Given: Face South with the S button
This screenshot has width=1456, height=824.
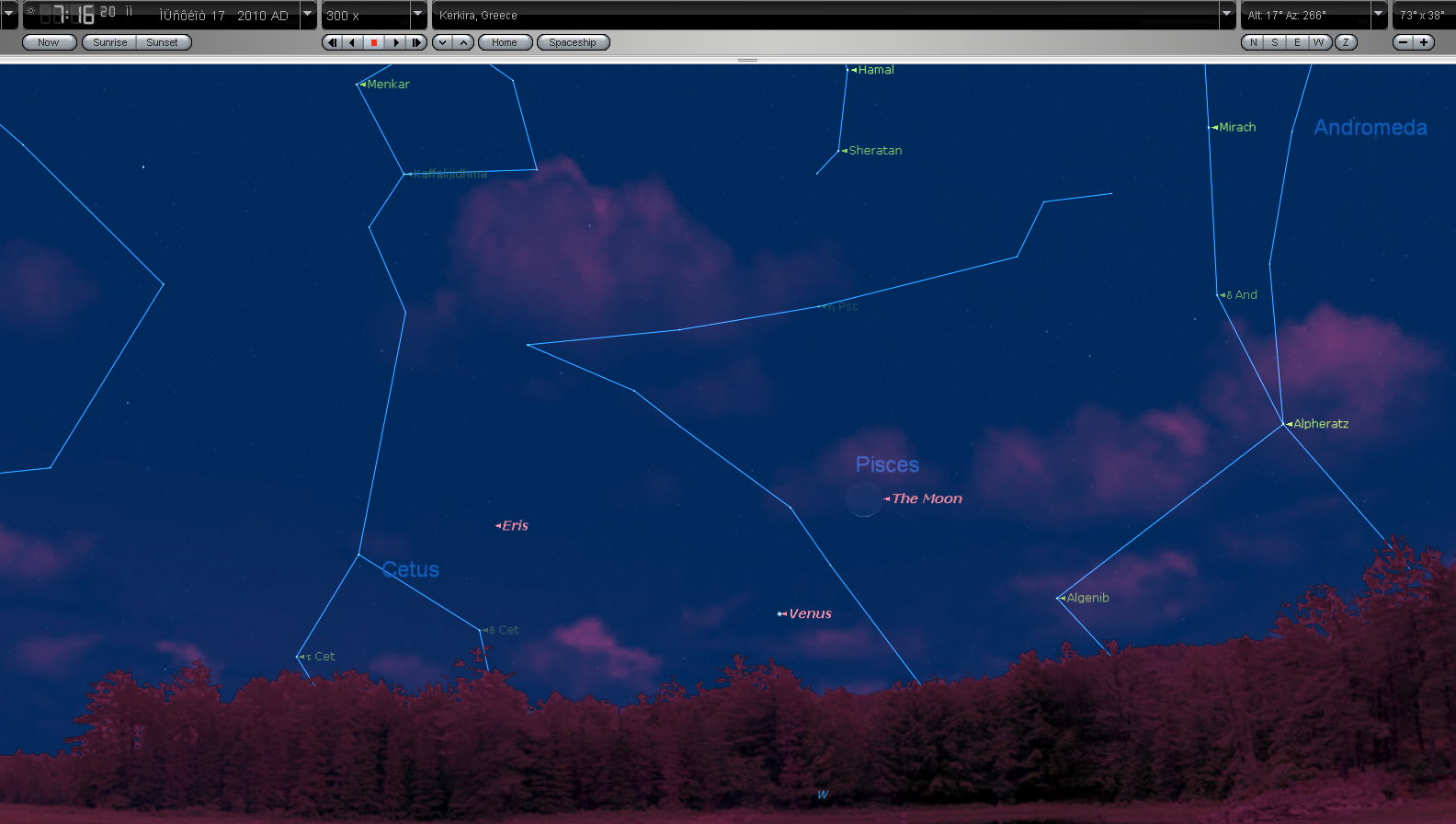Looking at the screenshot, I should coord(1275,42).
